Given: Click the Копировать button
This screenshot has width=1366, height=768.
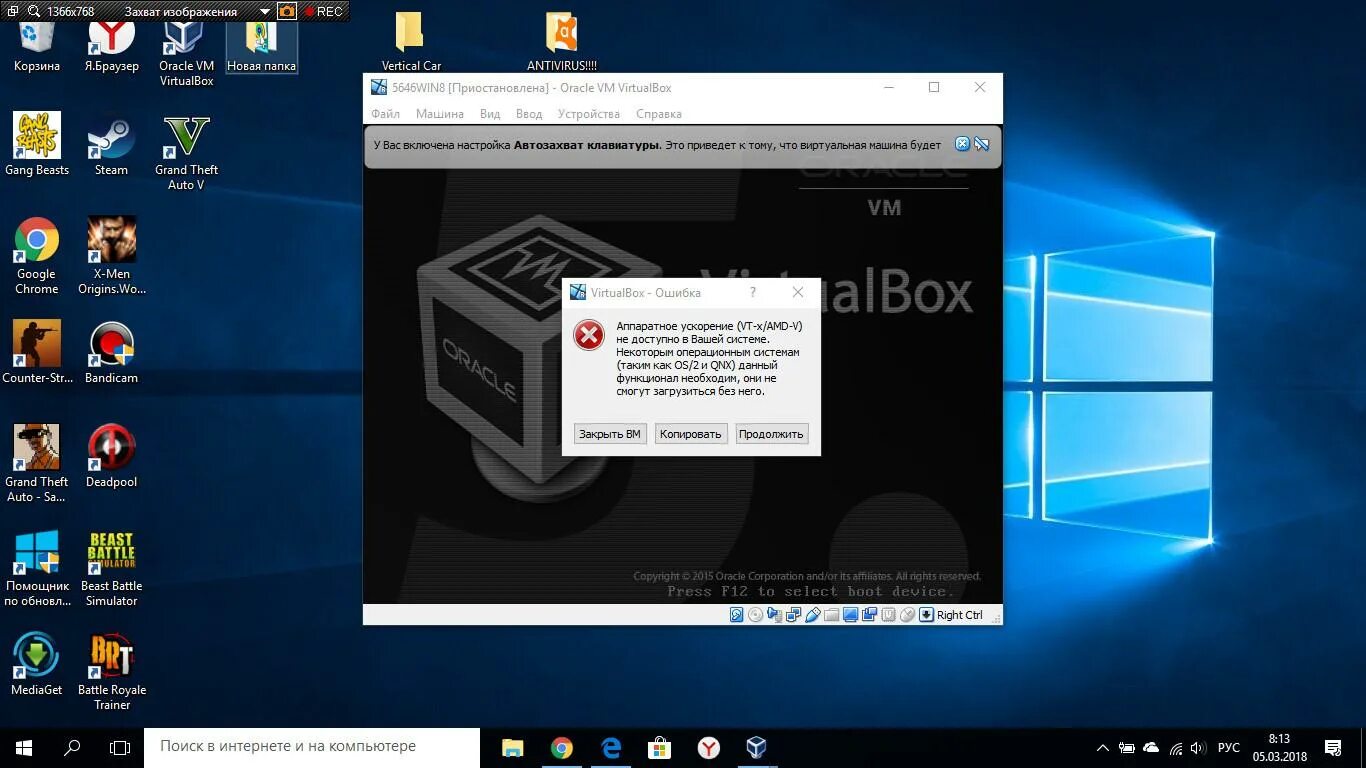Looking at the screenshot, I should (x=690, y=434).
